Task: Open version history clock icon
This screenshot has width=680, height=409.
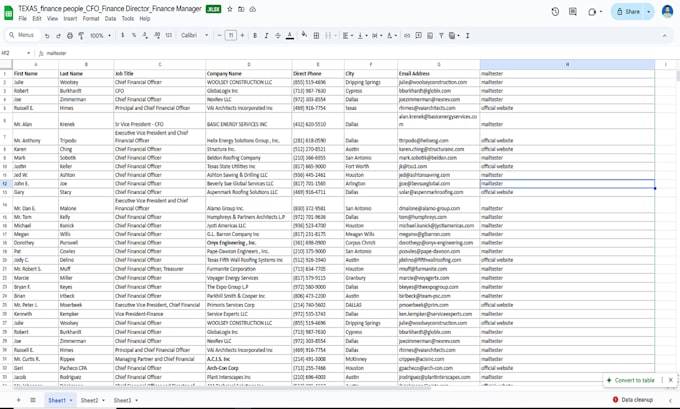Action: pos(555,12)
